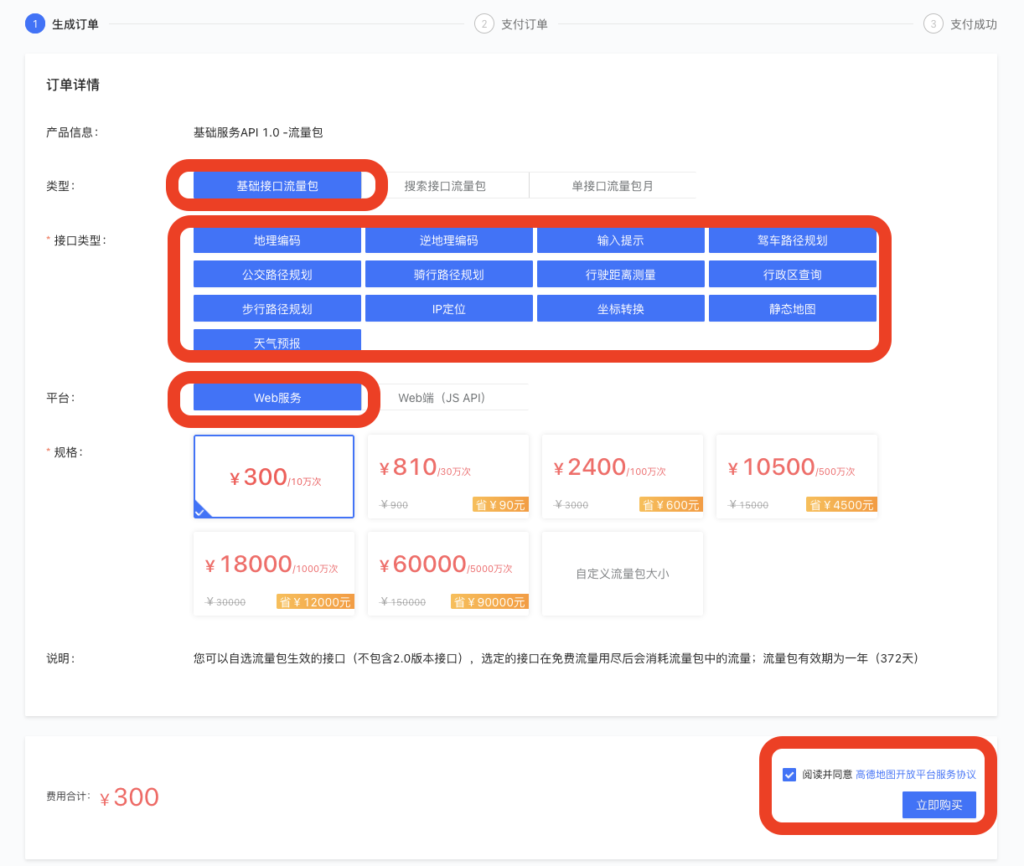This screenshot has height=866, width=1024.
Task: Select Web端 (JS API) platform
Action: point(442,398)
